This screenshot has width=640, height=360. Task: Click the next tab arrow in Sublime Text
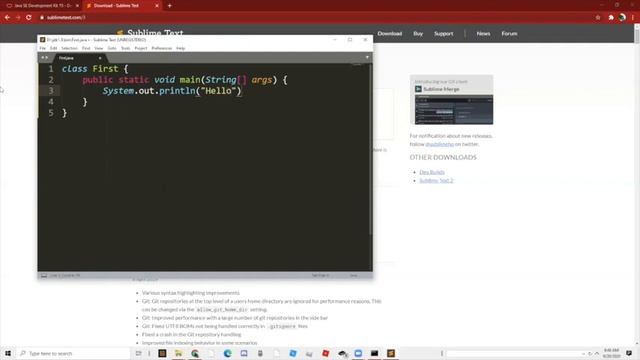pos(47,58)
